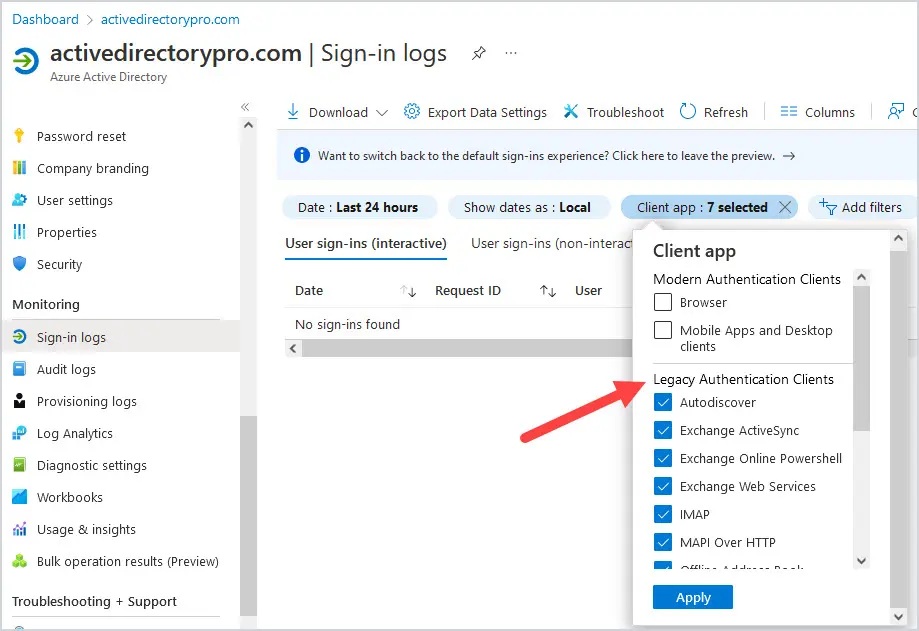Enable the Browser checkbox
Screen dimensions: 919x631
[663, 302]
